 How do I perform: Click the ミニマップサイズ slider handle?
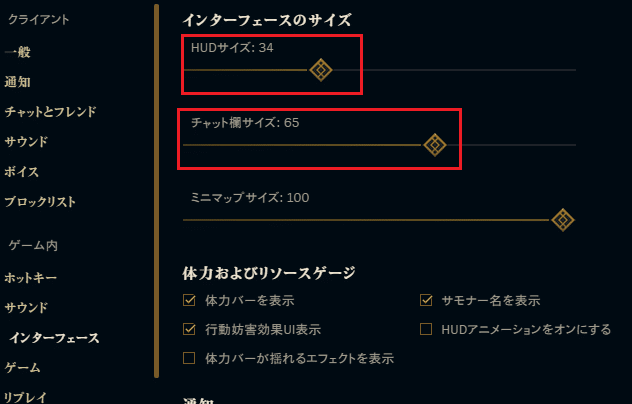click(562, 220)
